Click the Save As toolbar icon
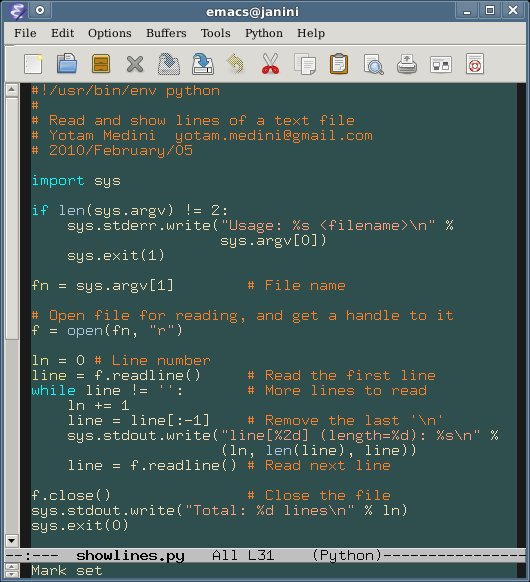This screenshot has width=530, height=582. (x=203, y=64)
